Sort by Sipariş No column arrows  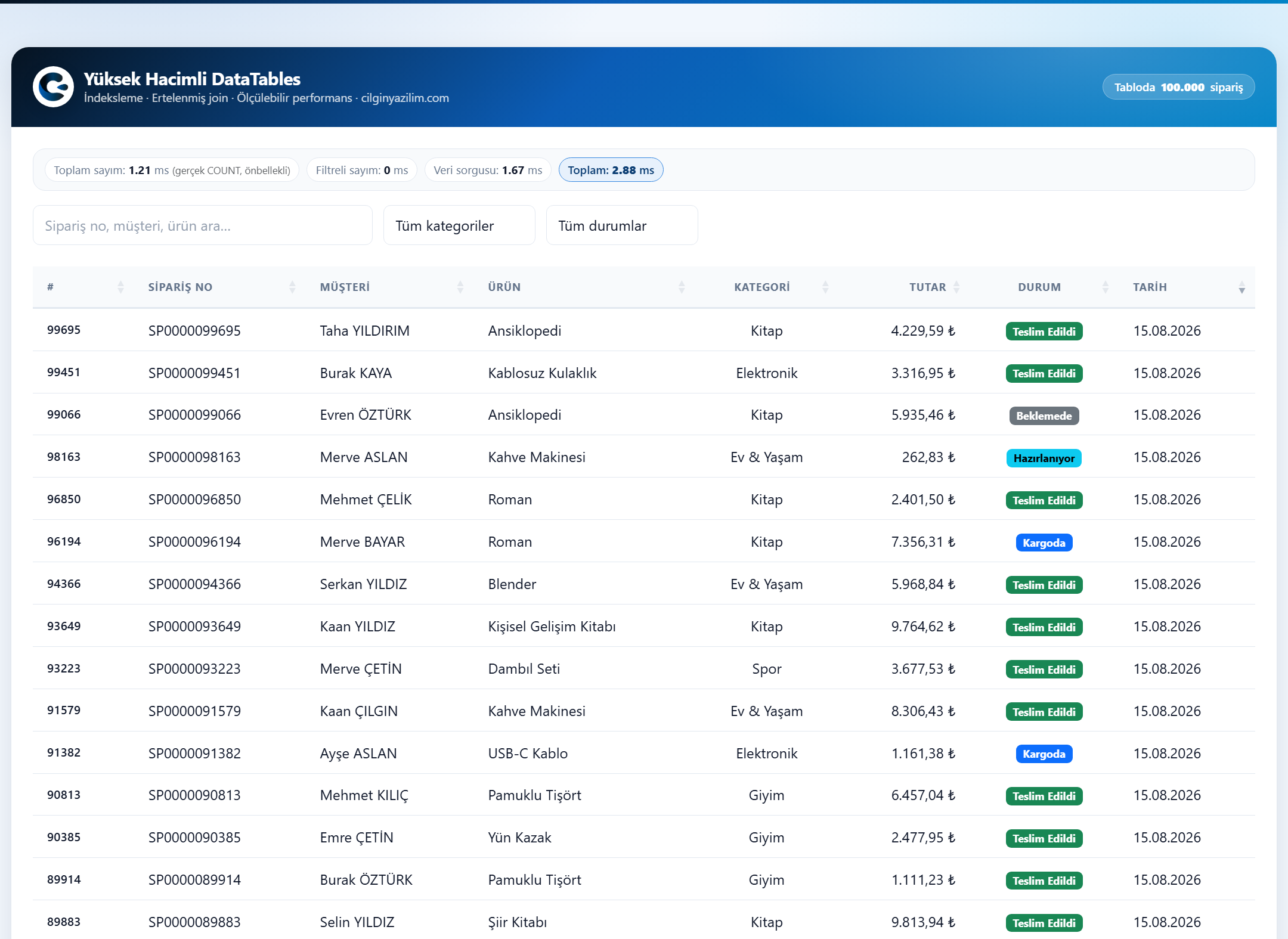tap(292, 287)
